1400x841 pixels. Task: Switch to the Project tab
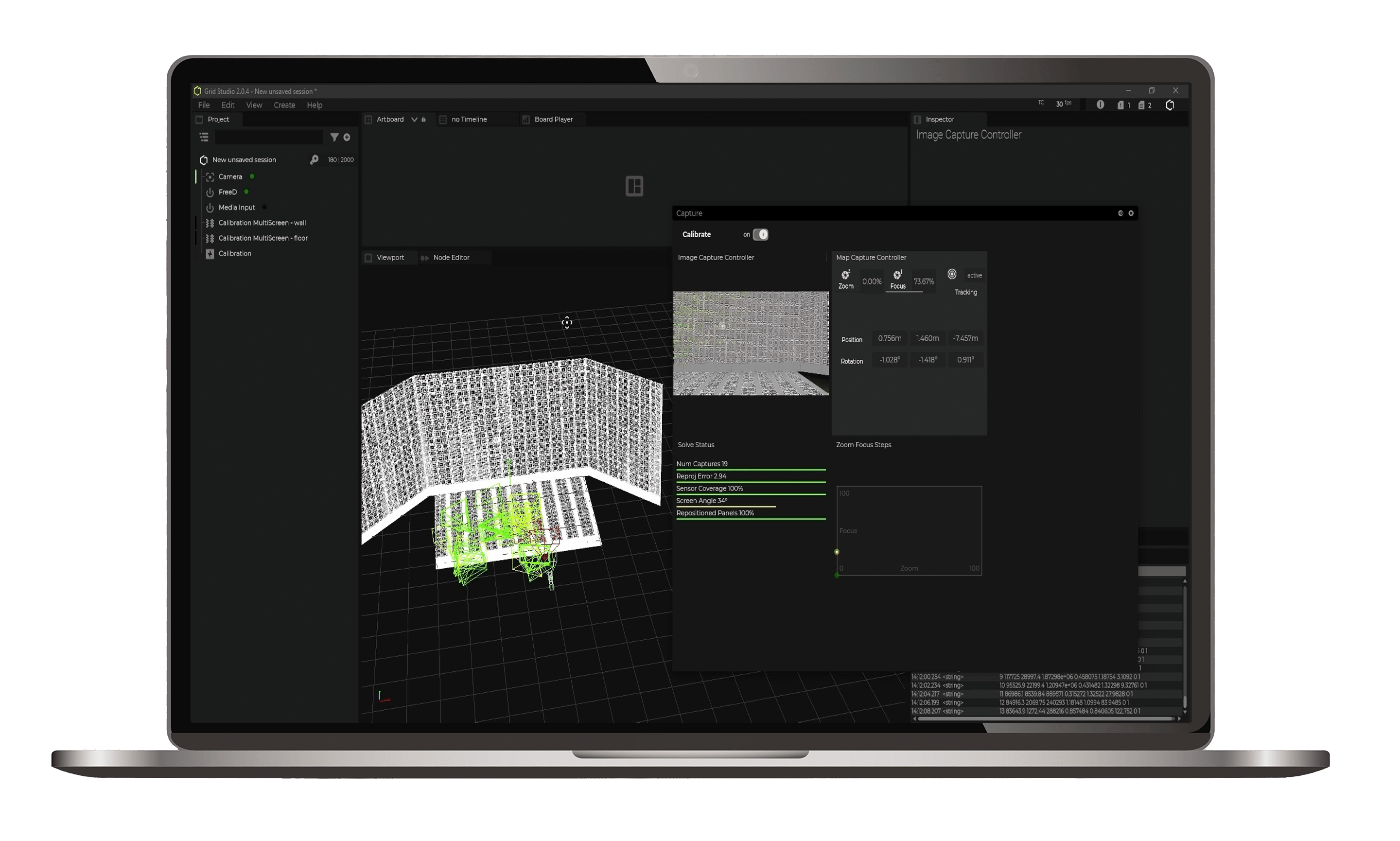point(218,119)
